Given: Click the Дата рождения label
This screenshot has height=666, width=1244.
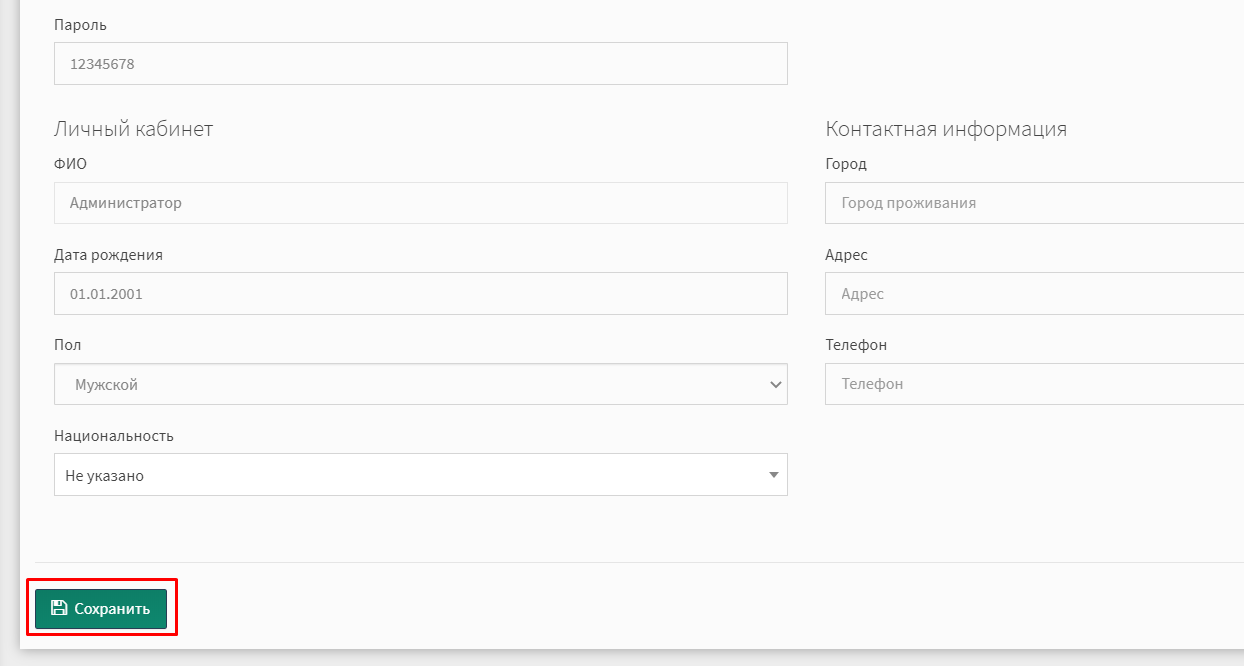Looking at the screenshot, I should 108,255.
